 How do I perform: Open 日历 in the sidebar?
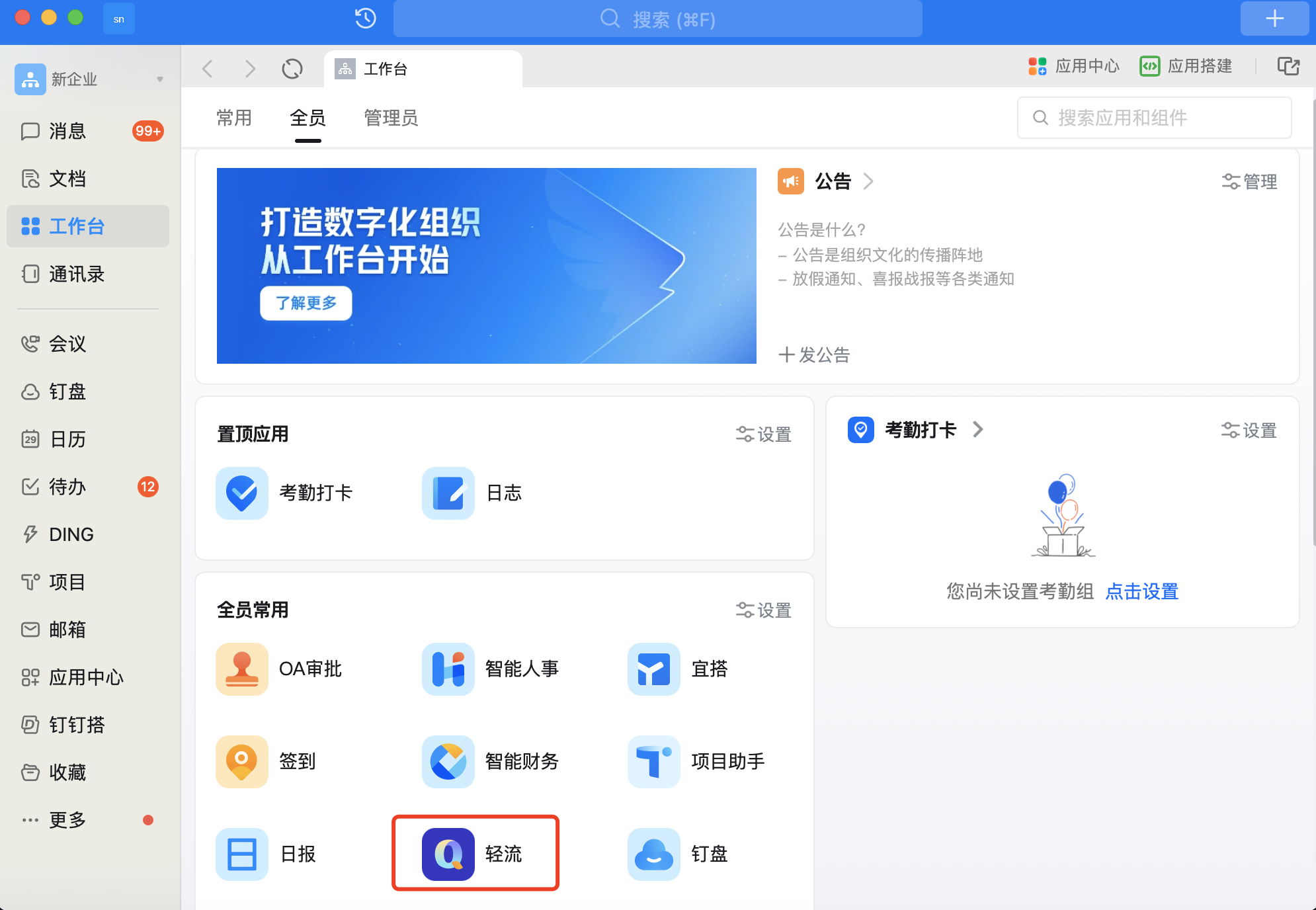coord(88,439)
